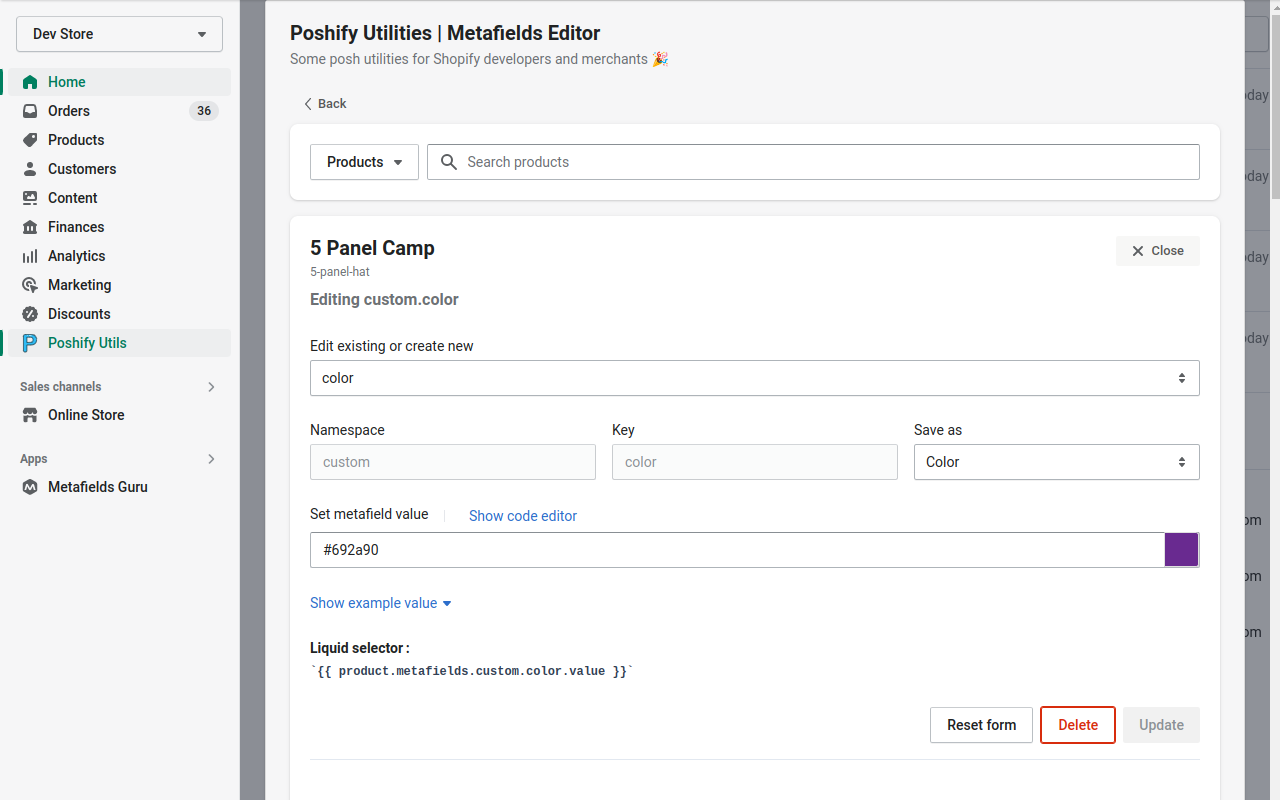Click the 'Editing custom.color' subtitle
1280x800 pixels.
pyautogui.click(x=384, y=300)
